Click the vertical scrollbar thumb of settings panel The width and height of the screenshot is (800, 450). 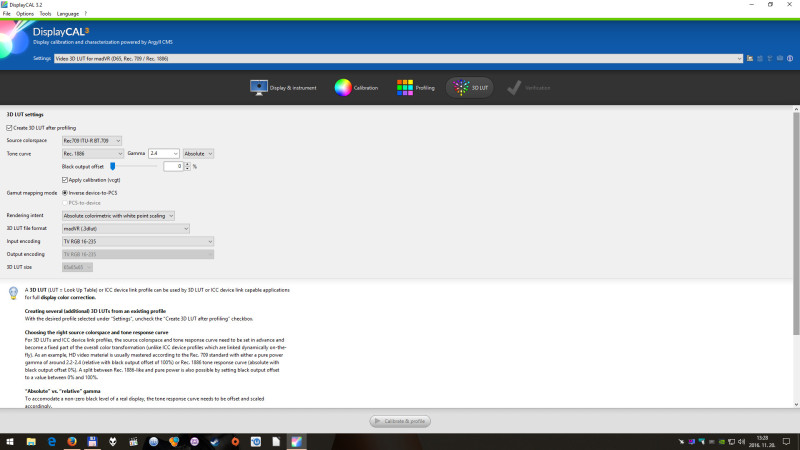coord(796,223)
